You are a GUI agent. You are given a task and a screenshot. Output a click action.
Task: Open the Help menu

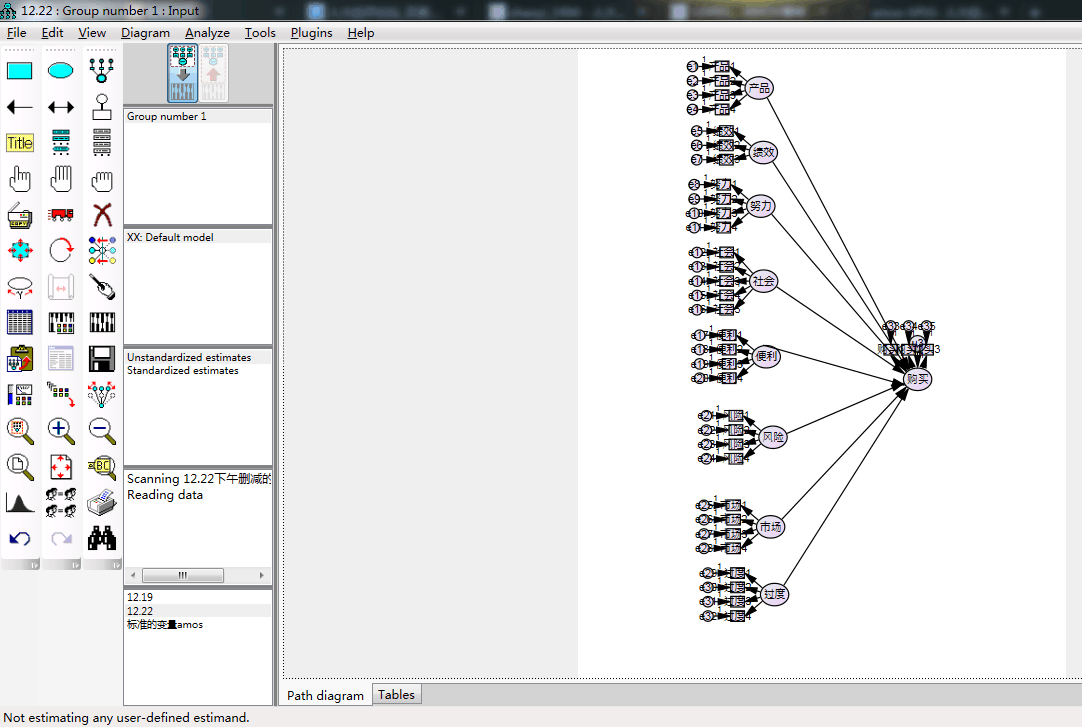(360, 32)
